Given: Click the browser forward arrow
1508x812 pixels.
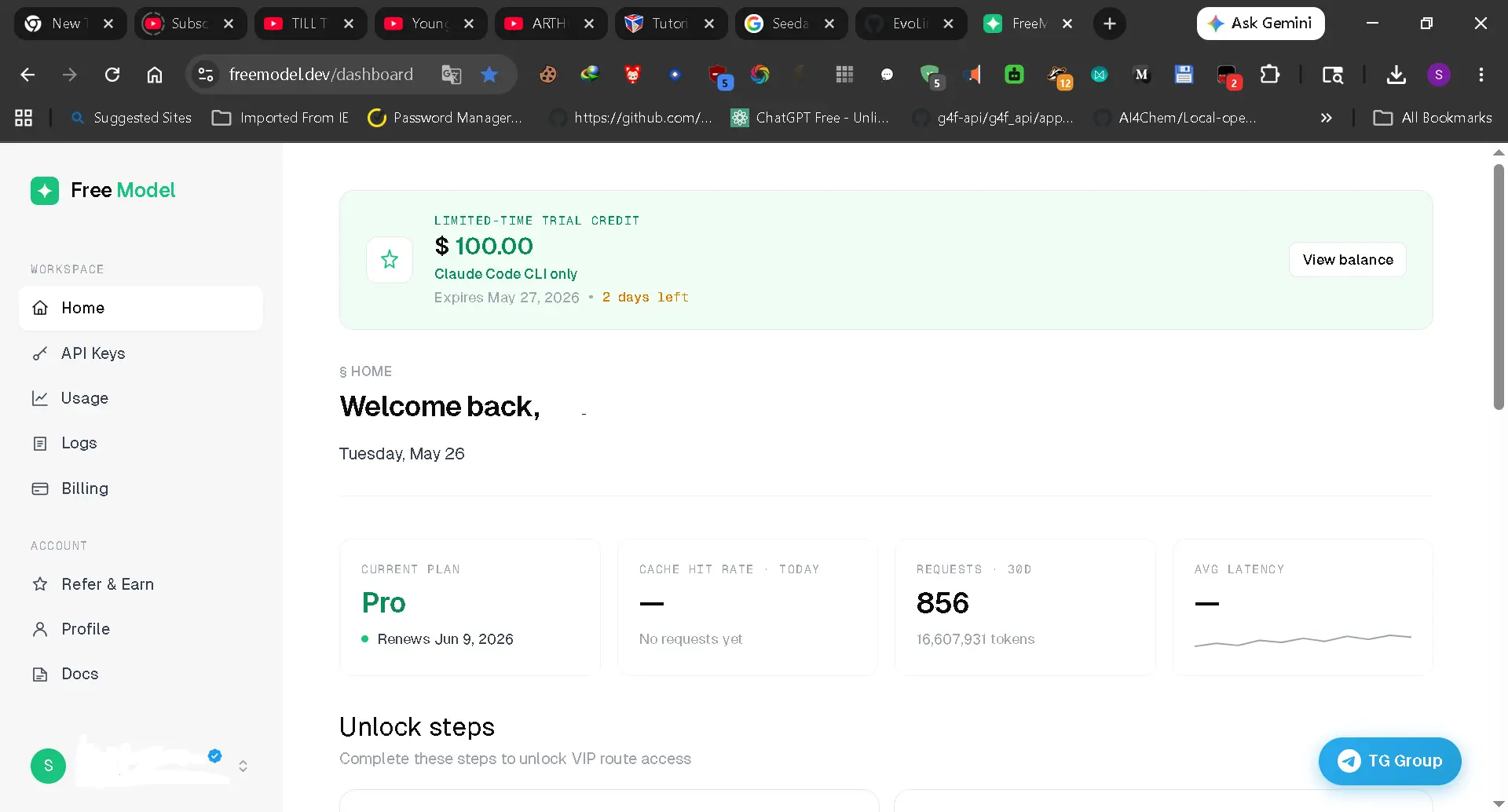Looking at the screenshot, I should coord(70,75).
